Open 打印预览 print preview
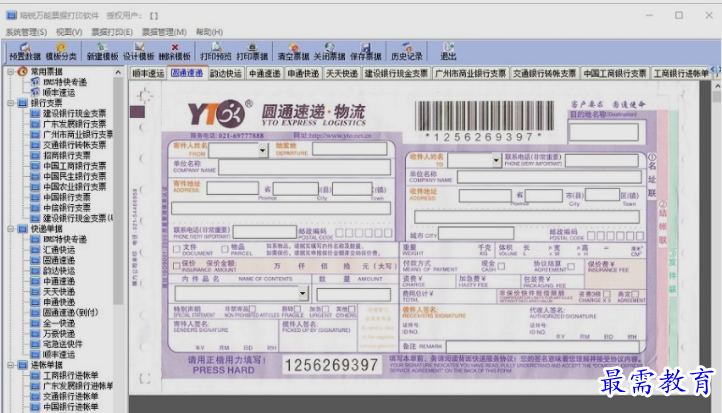The width and height of the screenshot is (722, 413). coord(215,51)
